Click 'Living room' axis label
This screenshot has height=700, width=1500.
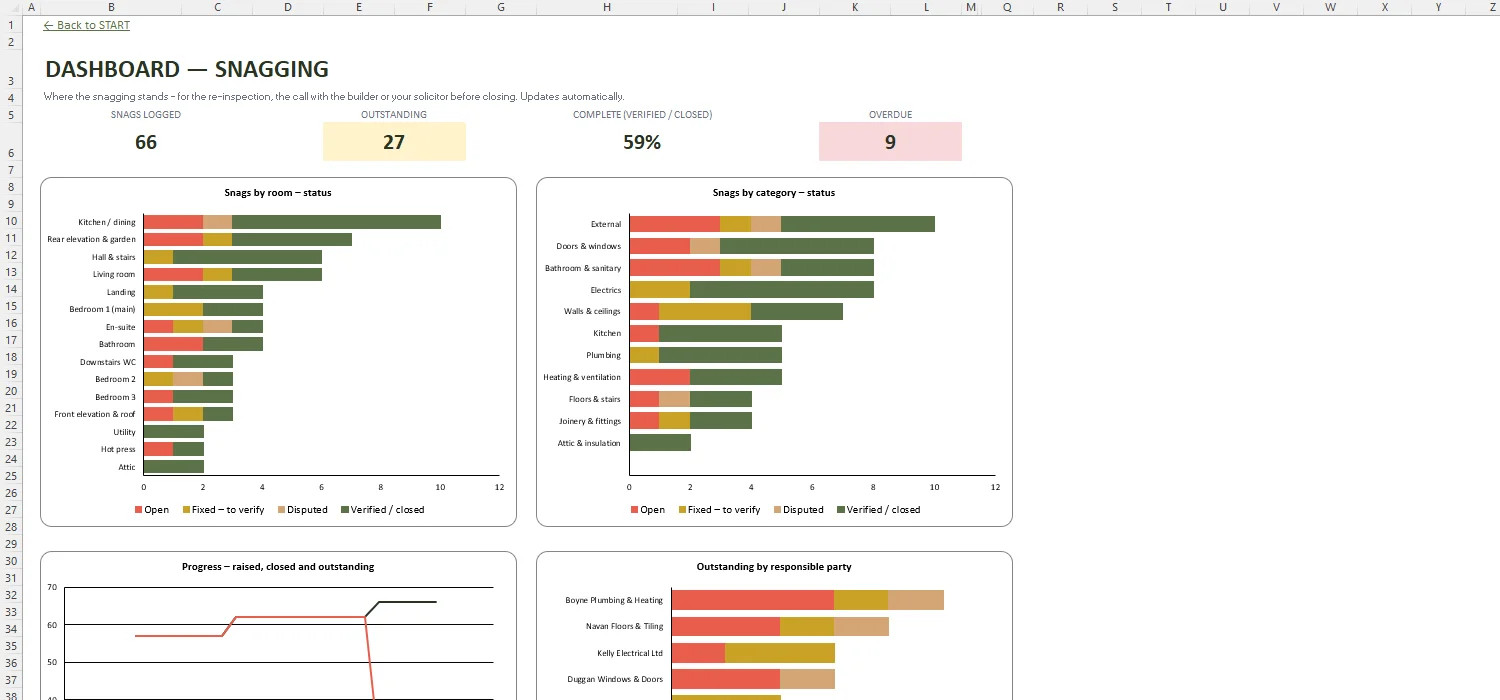tap(114, 274)
